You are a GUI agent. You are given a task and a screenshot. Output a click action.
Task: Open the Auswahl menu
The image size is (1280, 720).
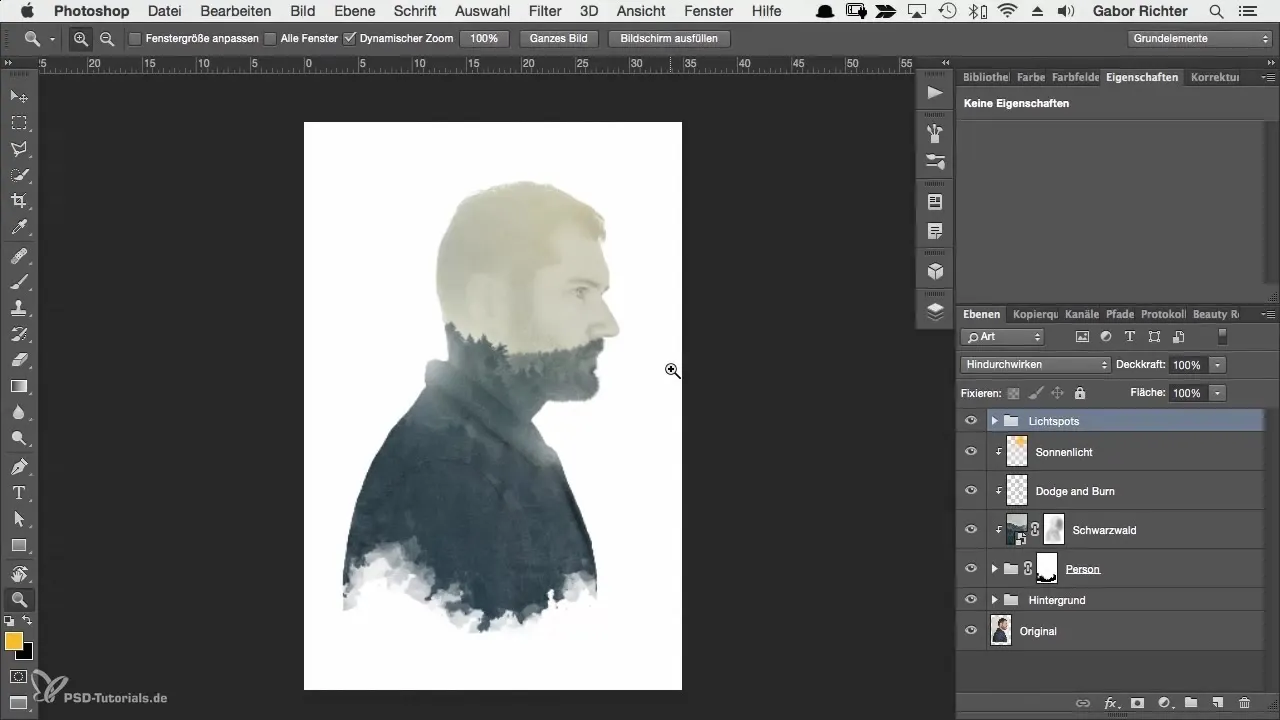coord(481,11)
